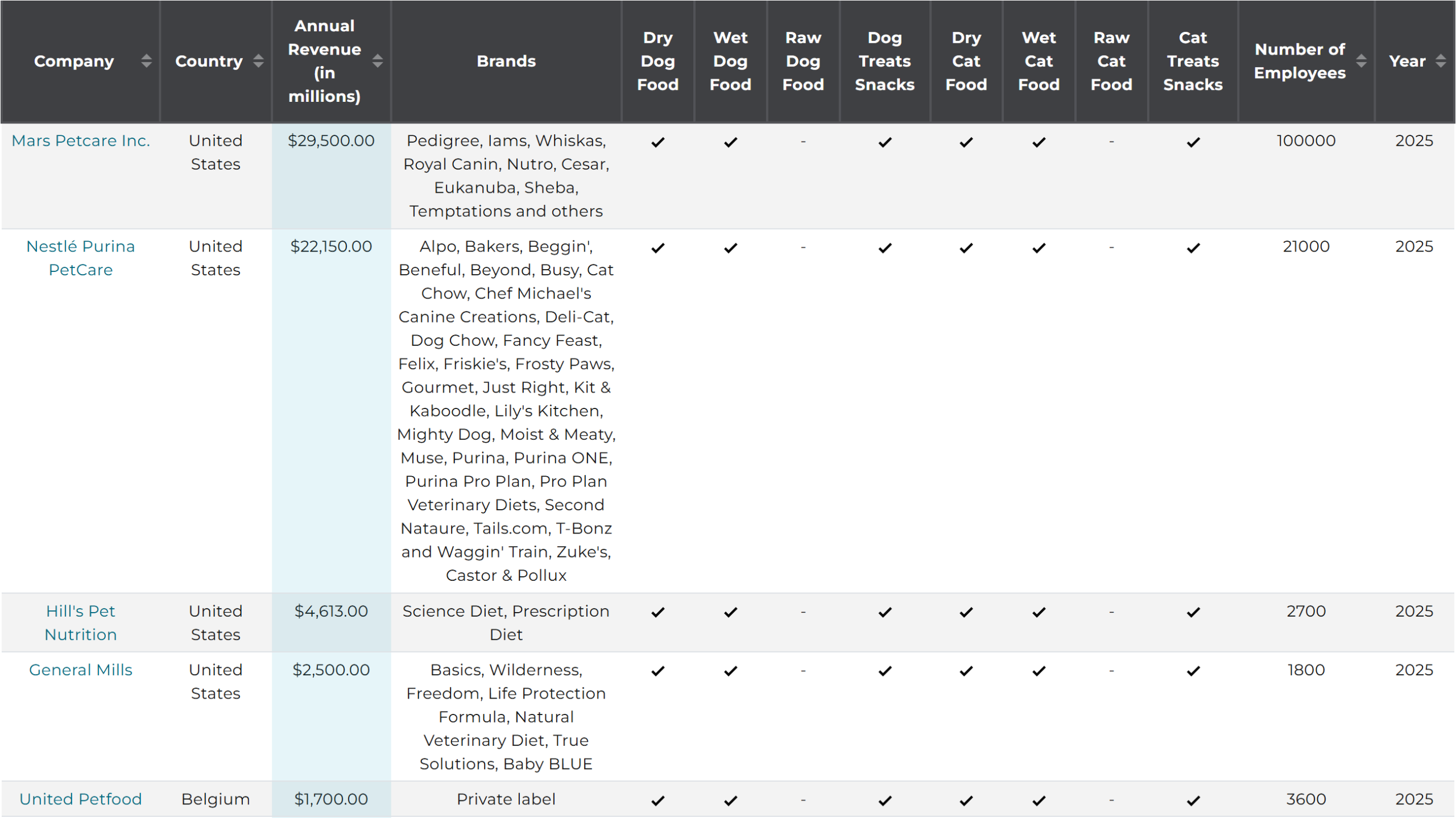Sort the table by Company column arrows
This screenshot has height=818, width=1456.
point(146,61)
